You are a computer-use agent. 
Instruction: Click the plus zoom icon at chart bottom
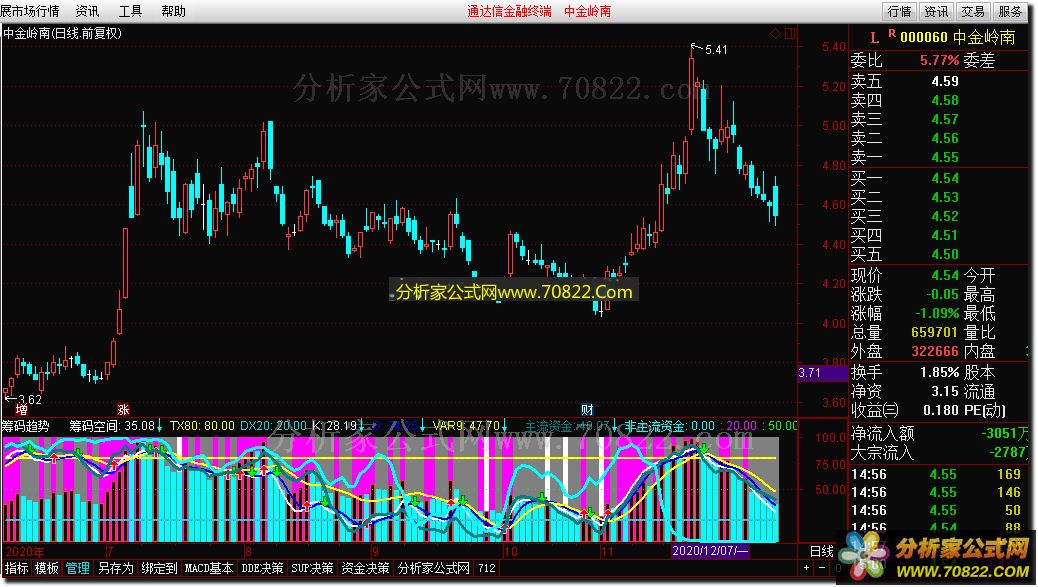click(806, 568)
